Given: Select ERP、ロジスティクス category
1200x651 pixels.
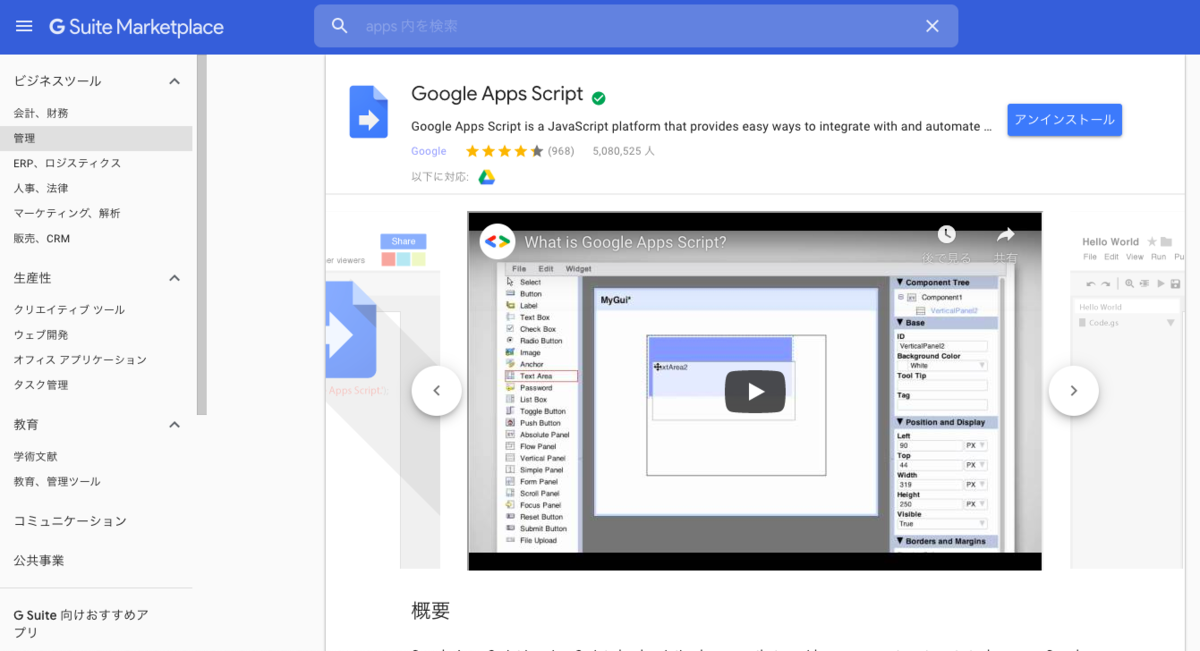Looking at the screenshot, I should [67, 163].
